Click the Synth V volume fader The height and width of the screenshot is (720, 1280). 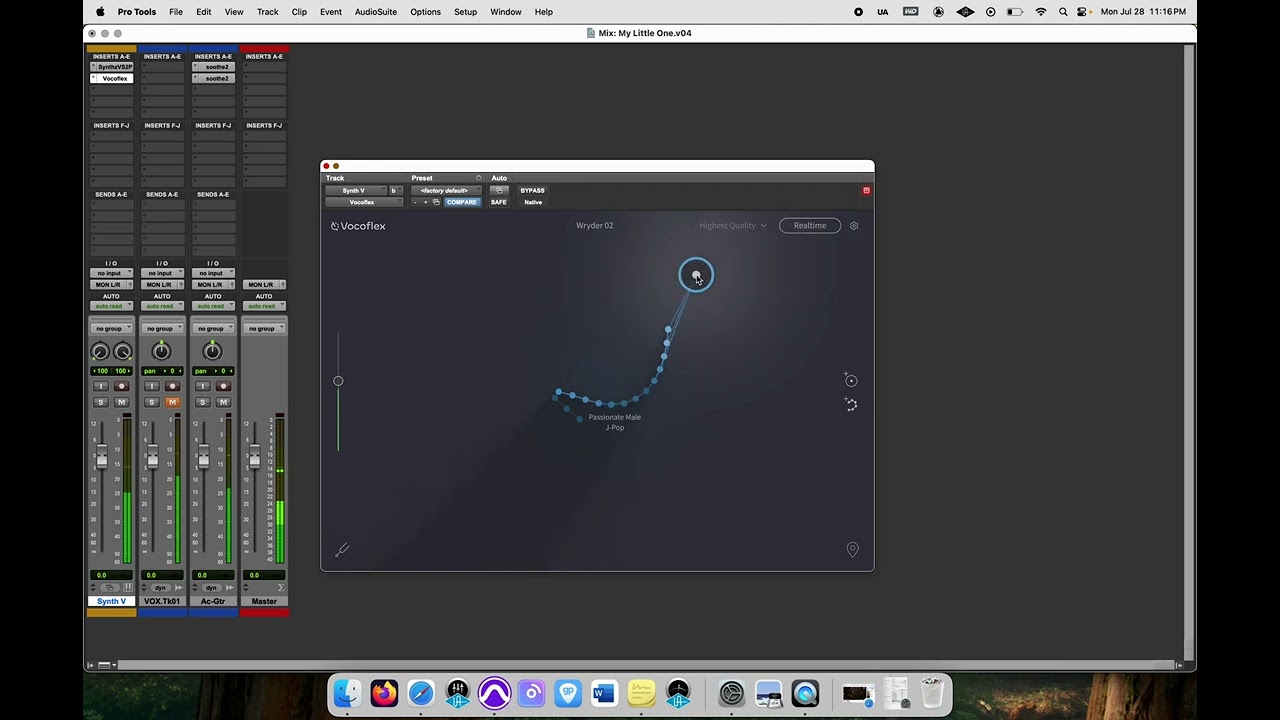click(101, 458)
